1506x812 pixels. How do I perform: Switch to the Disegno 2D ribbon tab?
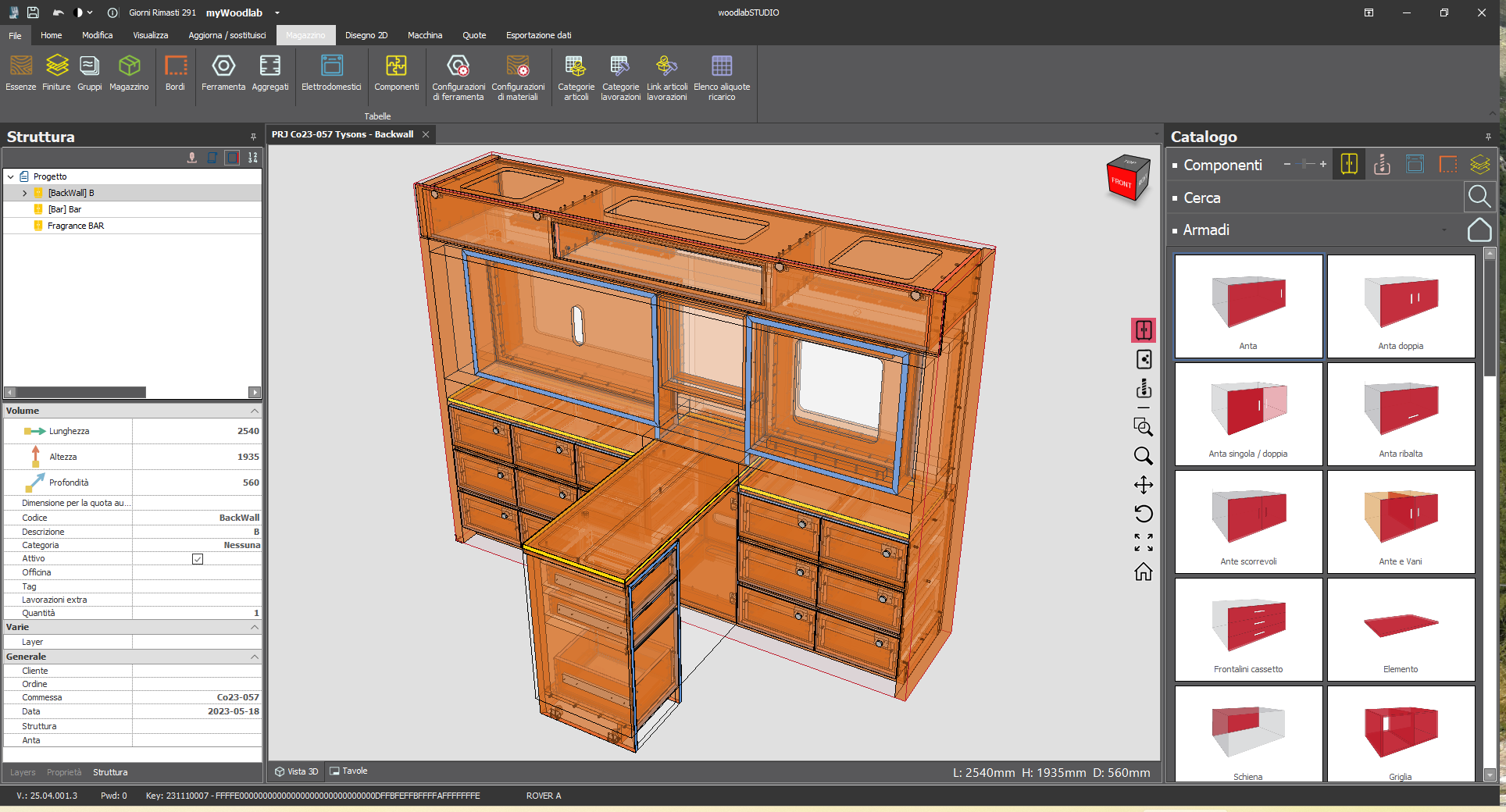(366, 35)
